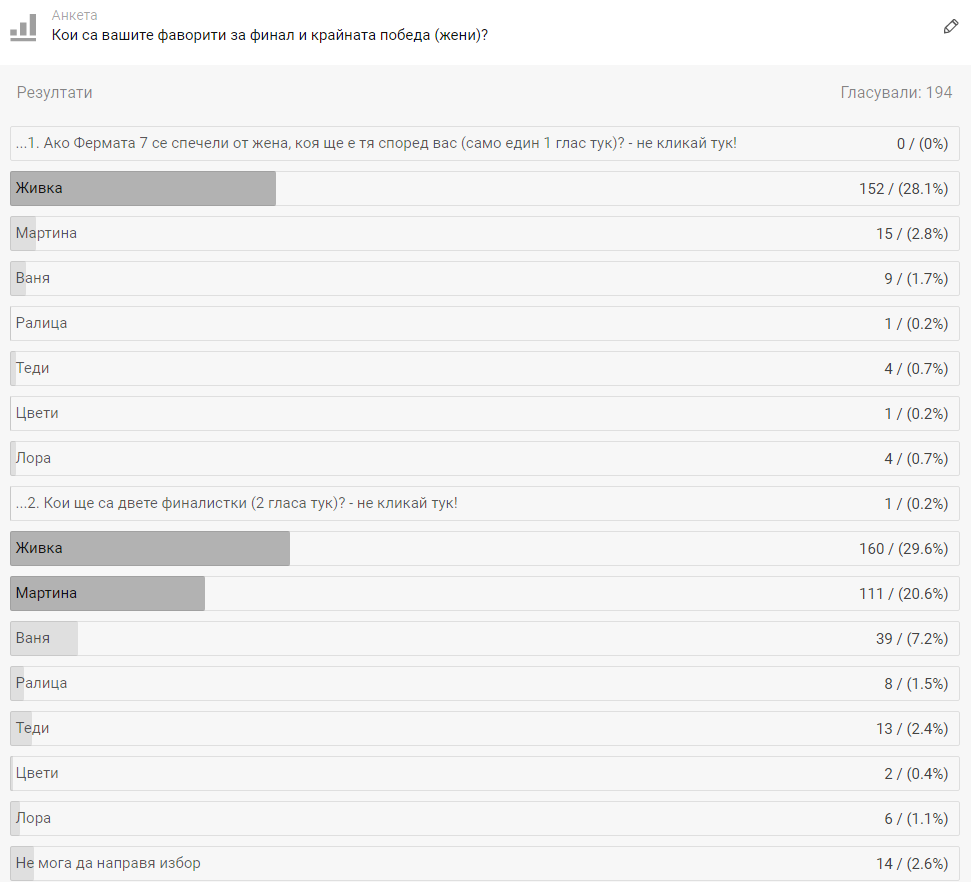The width and height of the screenshot is (971, 882).
Task: Click the bar chart poll icon
Action: (24, 27)
